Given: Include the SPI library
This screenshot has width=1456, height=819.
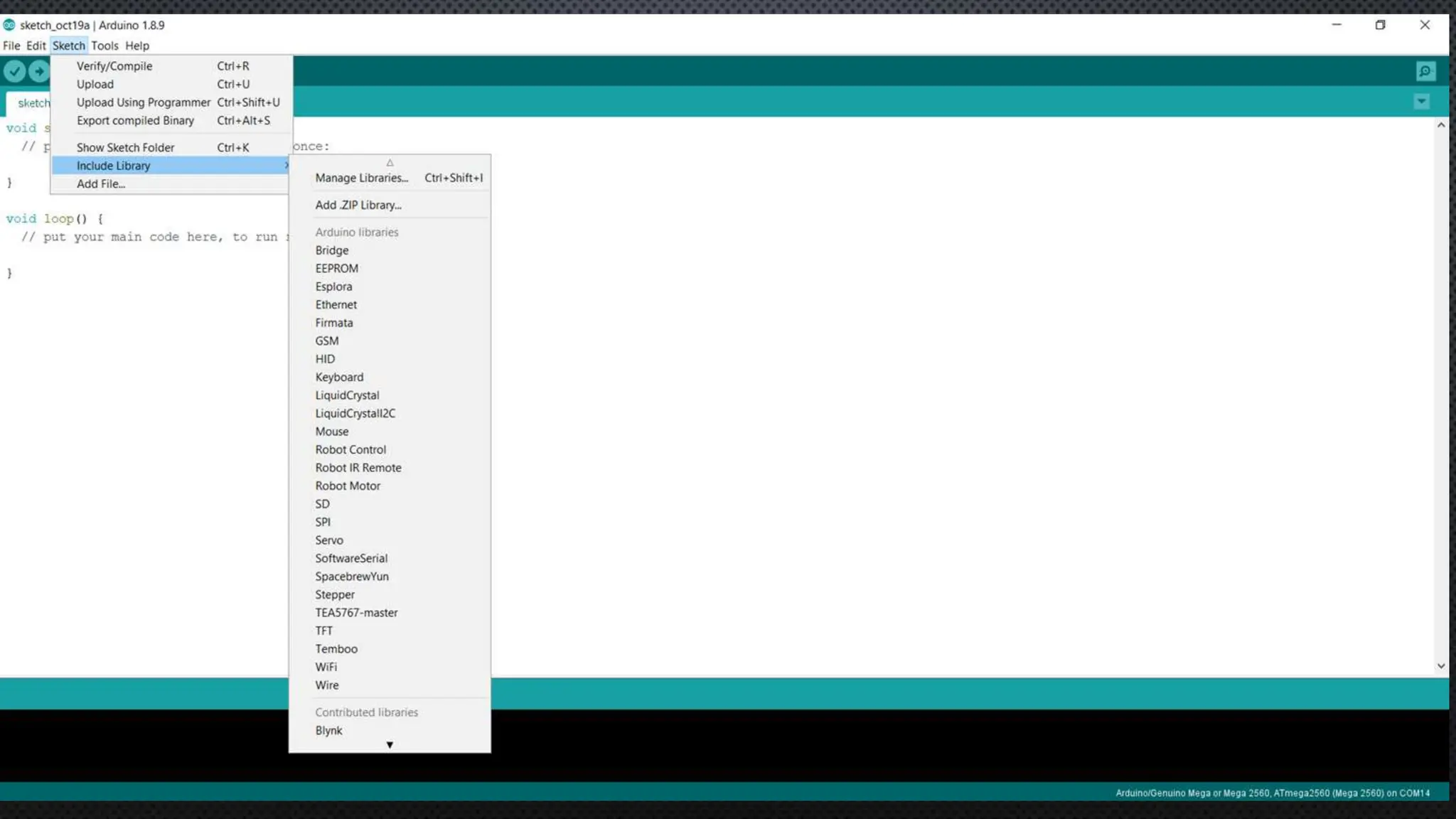Looking at the screenshot, I should point(390,523).
